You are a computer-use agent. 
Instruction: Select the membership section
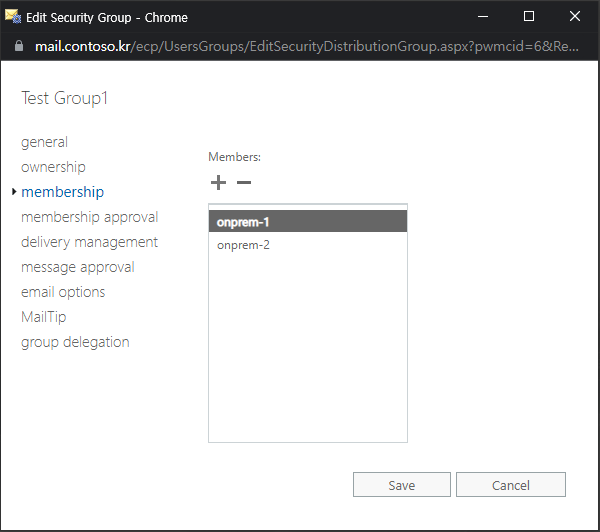(x=62, y=192)
